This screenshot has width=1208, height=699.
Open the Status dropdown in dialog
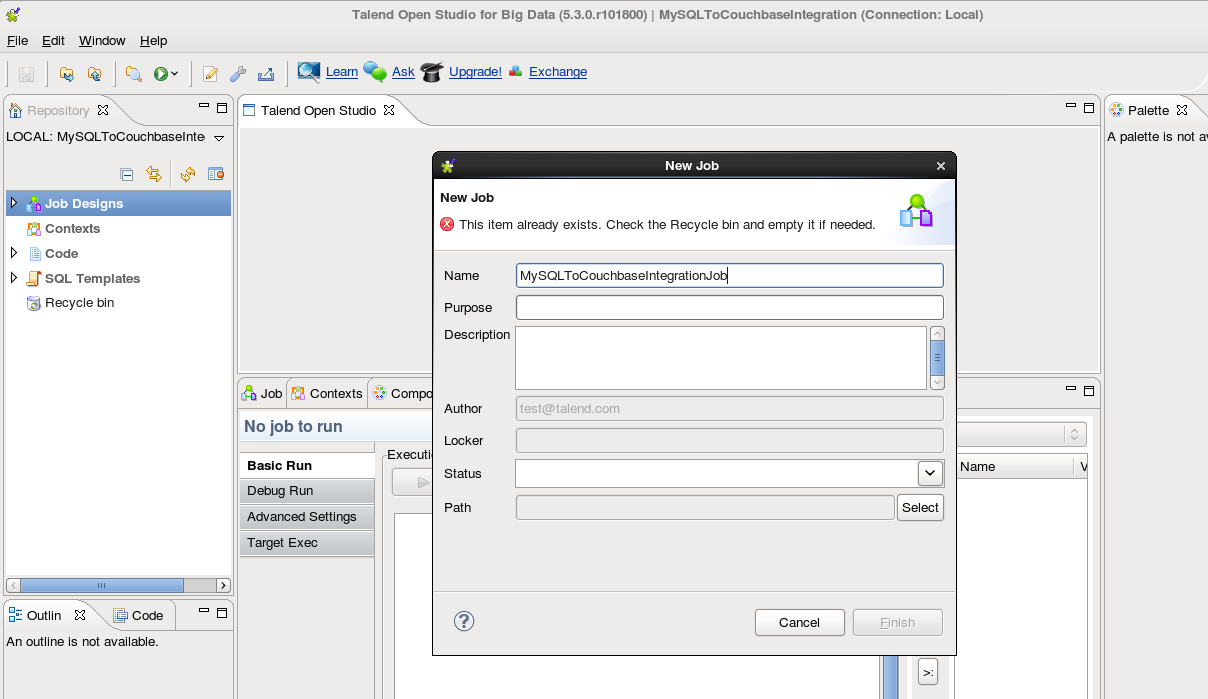[x=929, y=473]
